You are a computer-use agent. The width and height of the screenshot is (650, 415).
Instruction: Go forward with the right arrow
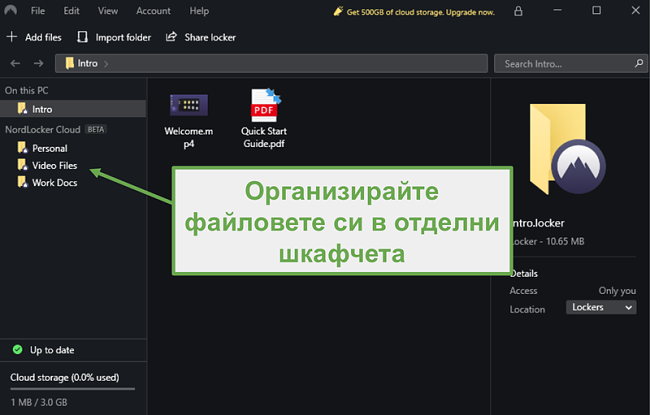coord(39,63)
